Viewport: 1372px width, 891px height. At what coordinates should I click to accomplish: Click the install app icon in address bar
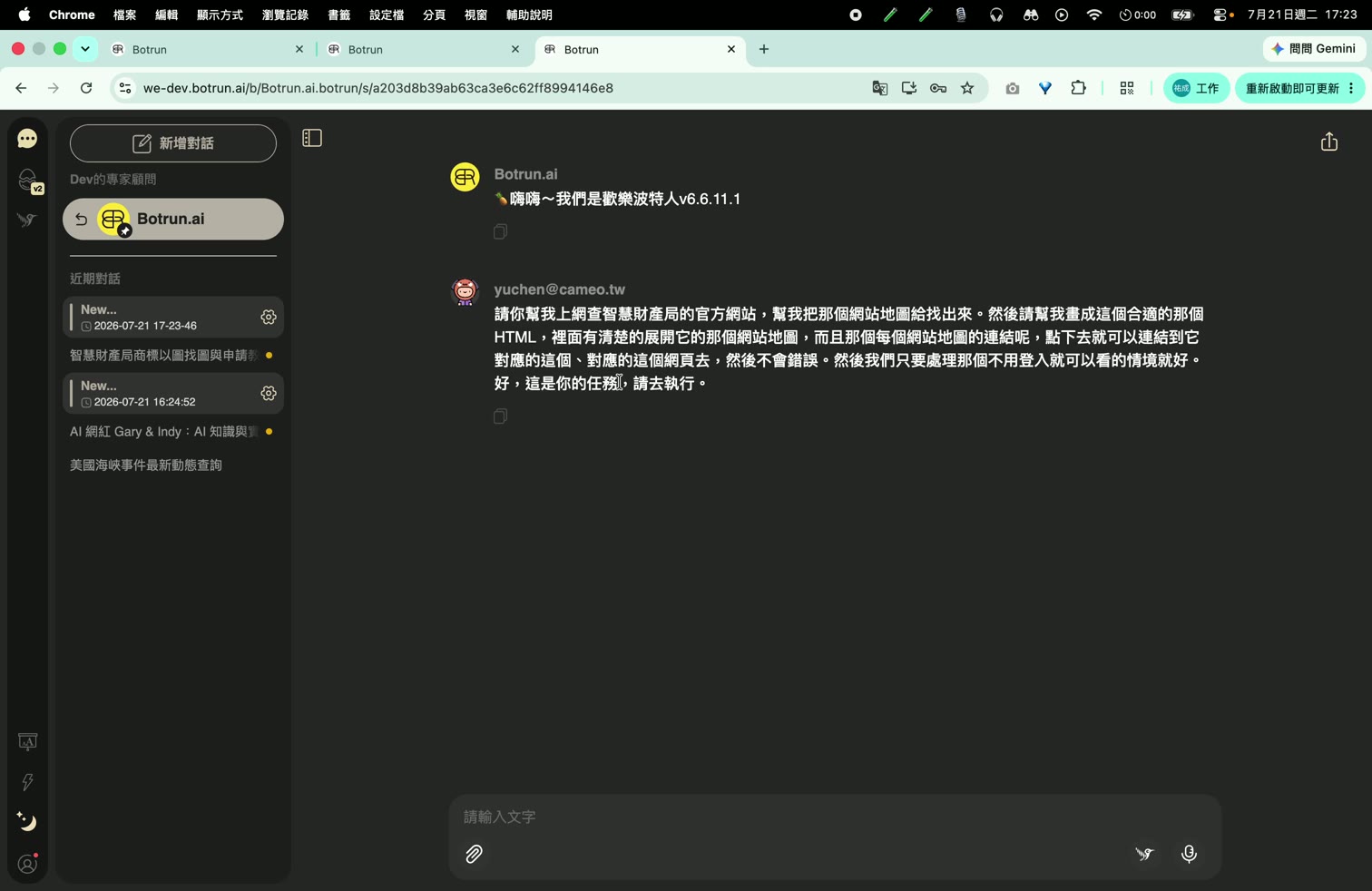[x=908, y=88]
